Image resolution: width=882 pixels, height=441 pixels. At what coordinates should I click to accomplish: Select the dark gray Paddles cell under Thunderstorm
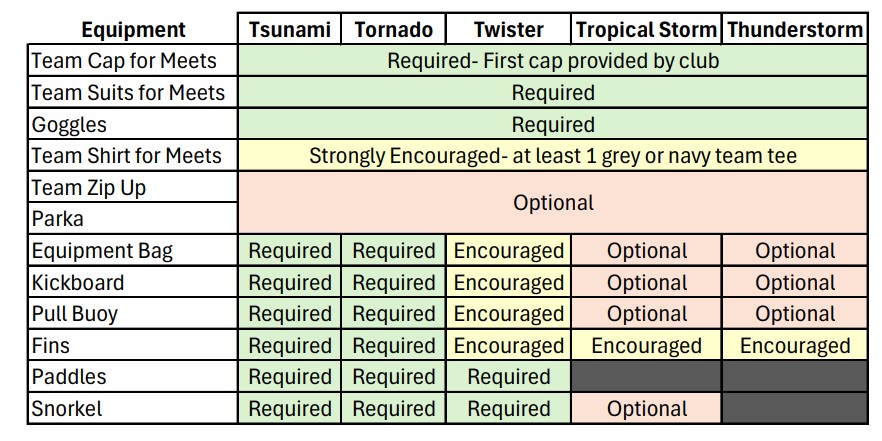pos(795,377)
